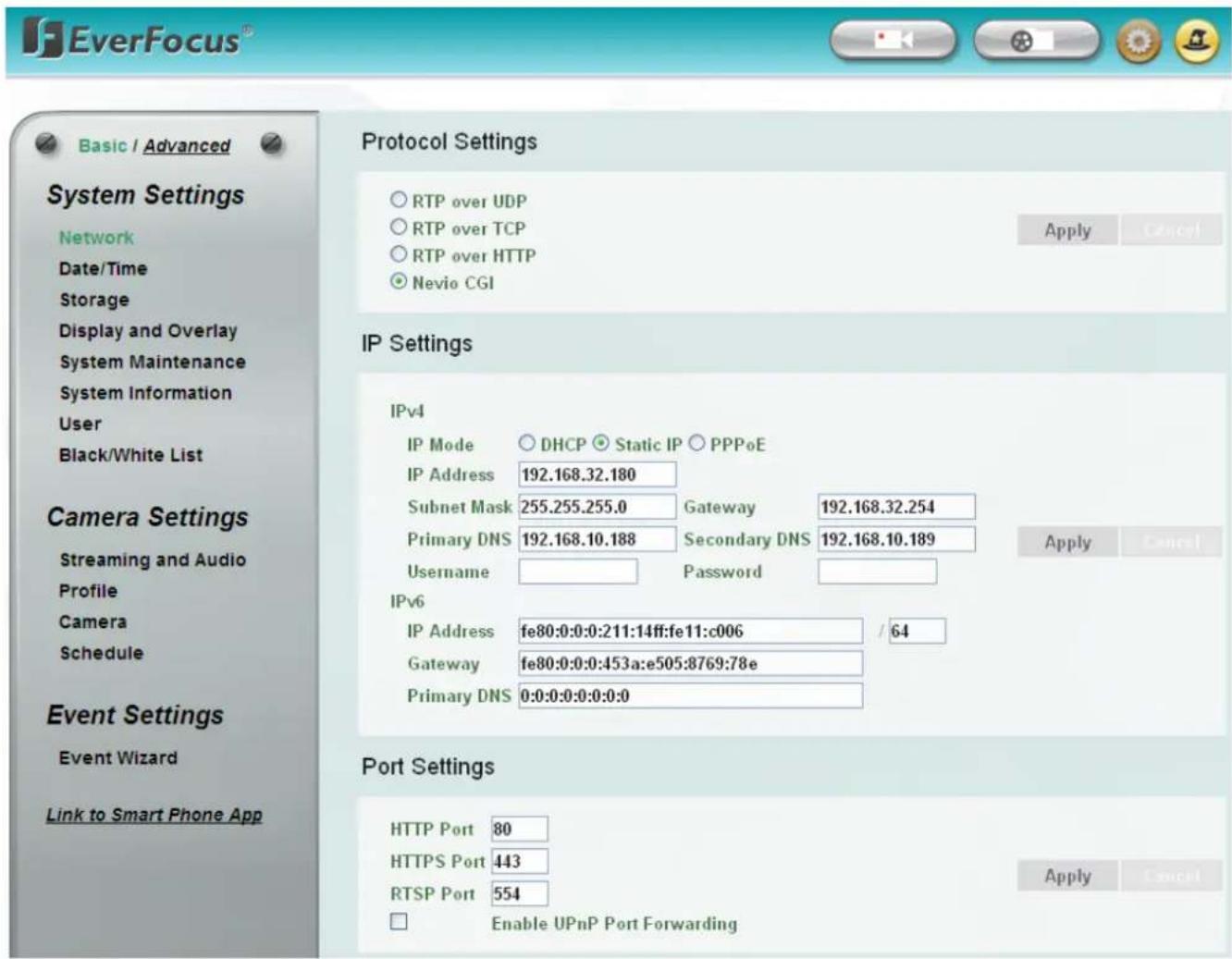
Task: Open Camera settings page
Action: [x=92, y=621]
